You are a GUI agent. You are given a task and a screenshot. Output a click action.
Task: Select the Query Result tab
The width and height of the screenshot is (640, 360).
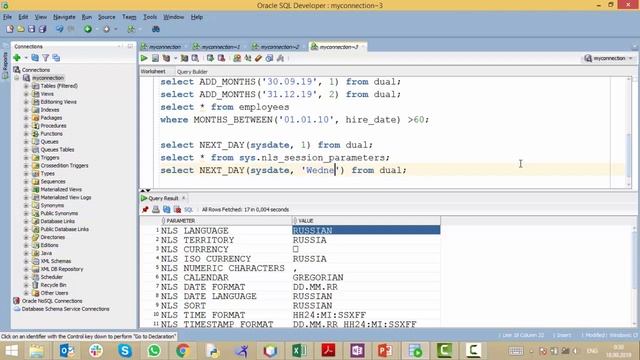click(163, 198)
